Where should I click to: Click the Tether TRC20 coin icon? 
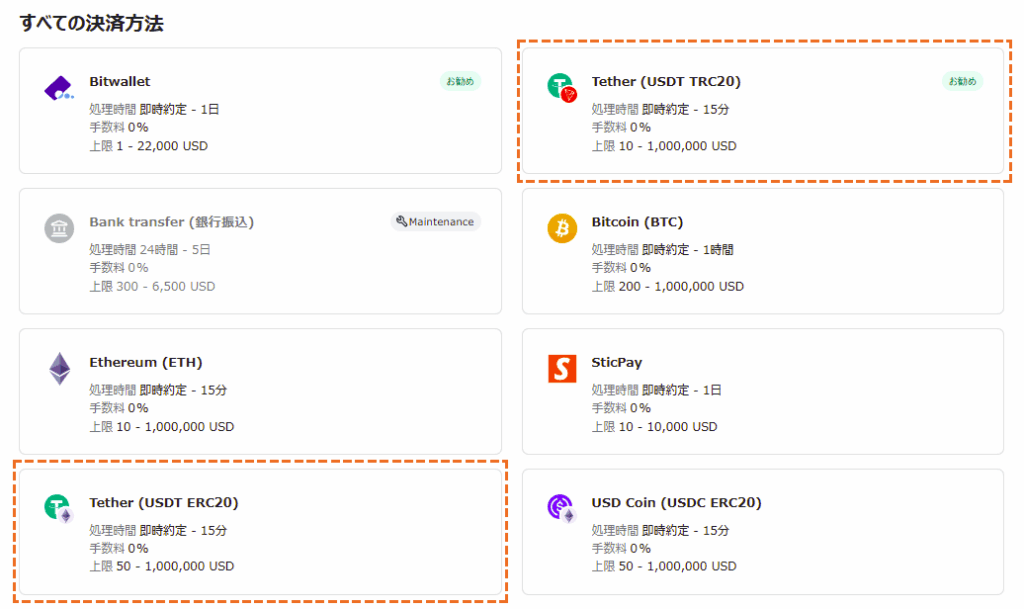click(562, 87)
